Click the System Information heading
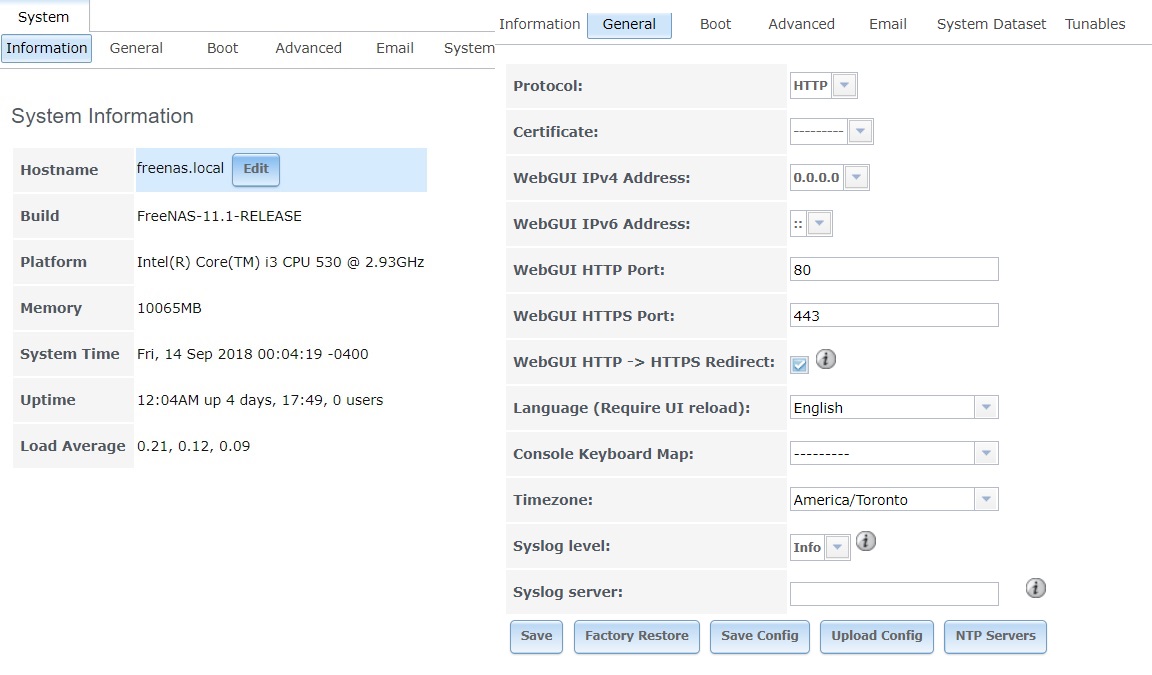This screenshot has width=1152, height=675. point(102,116)
